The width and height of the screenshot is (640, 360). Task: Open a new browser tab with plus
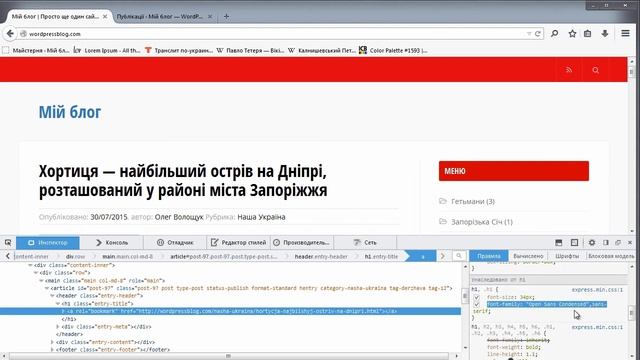[226, 16]
